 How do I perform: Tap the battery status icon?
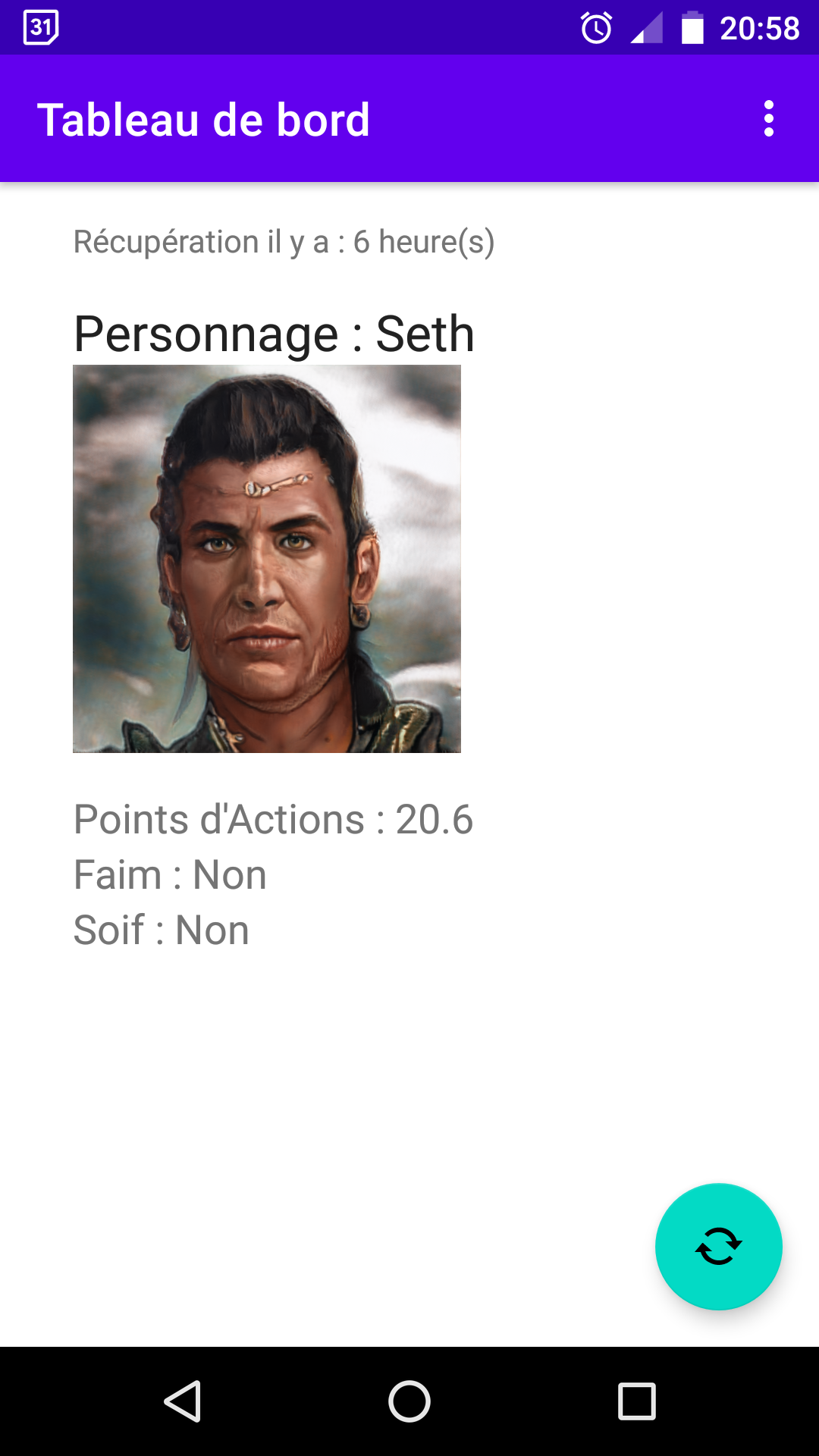click(x=692, y=29)
